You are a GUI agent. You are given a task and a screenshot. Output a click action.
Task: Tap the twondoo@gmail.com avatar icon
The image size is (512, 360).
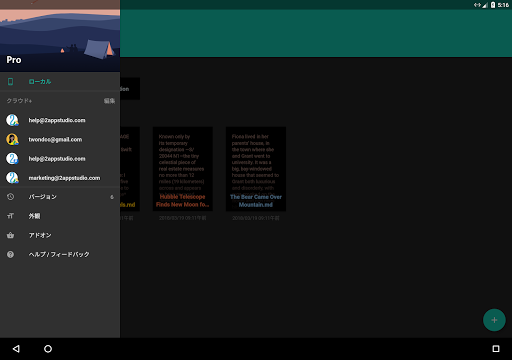tap(12, 139)
